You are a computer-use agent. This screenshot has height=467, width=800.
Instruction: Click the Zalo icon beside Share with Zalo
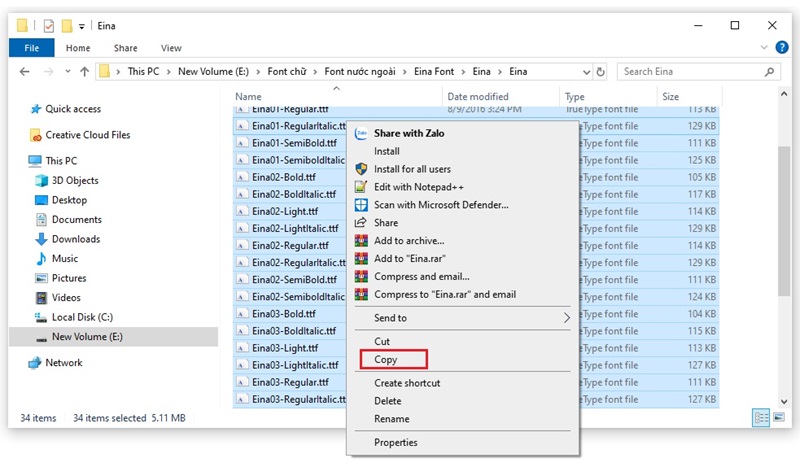pos(361,133)
